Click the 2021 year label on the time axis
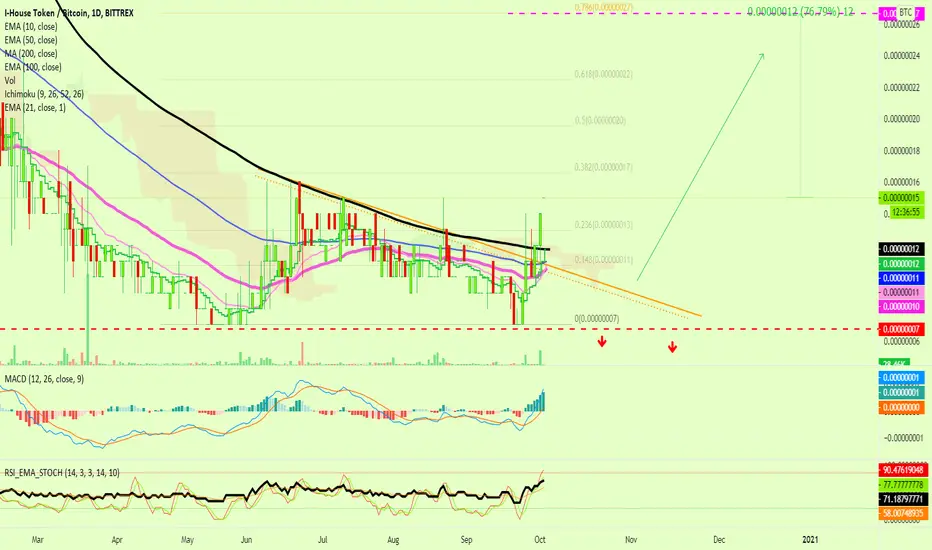Screen dimensions: 932x550 (x=810, y=540)
